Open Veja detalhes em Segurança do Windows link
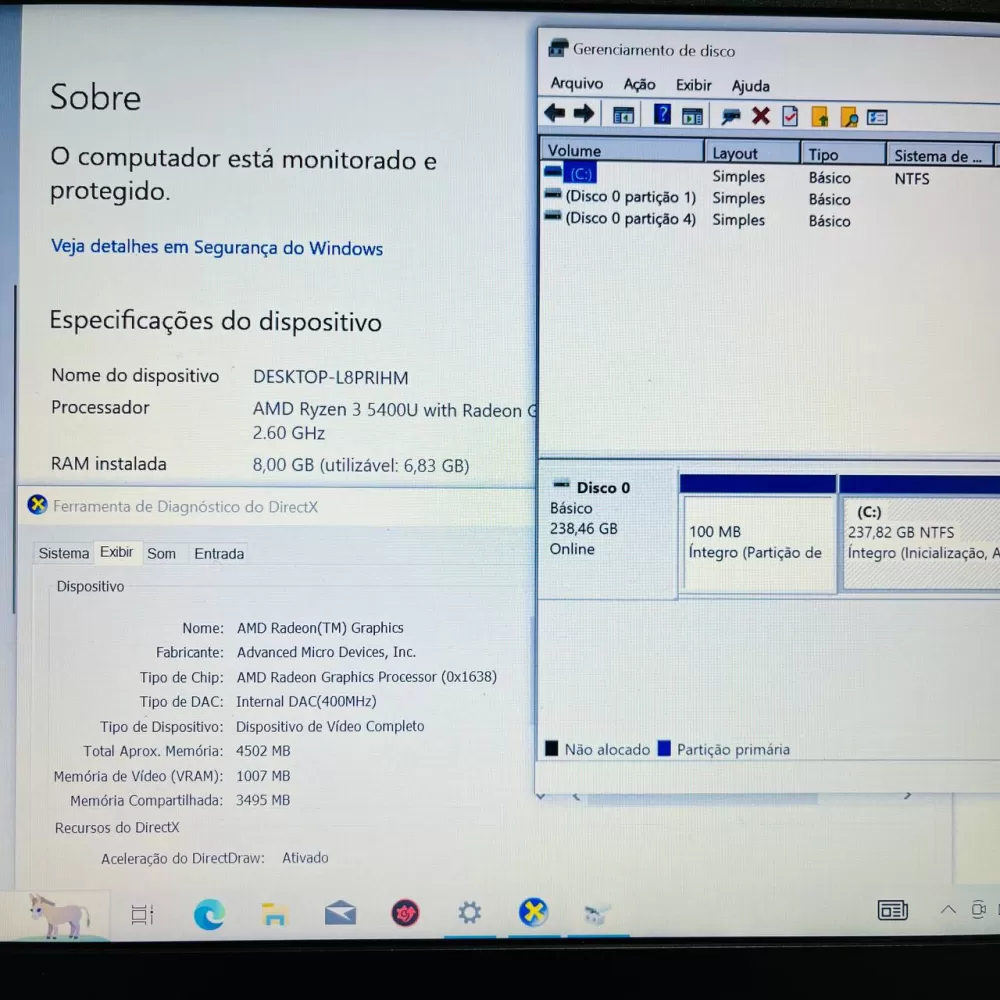This screenshot has width=1000, height=1000. coord(217,247)
